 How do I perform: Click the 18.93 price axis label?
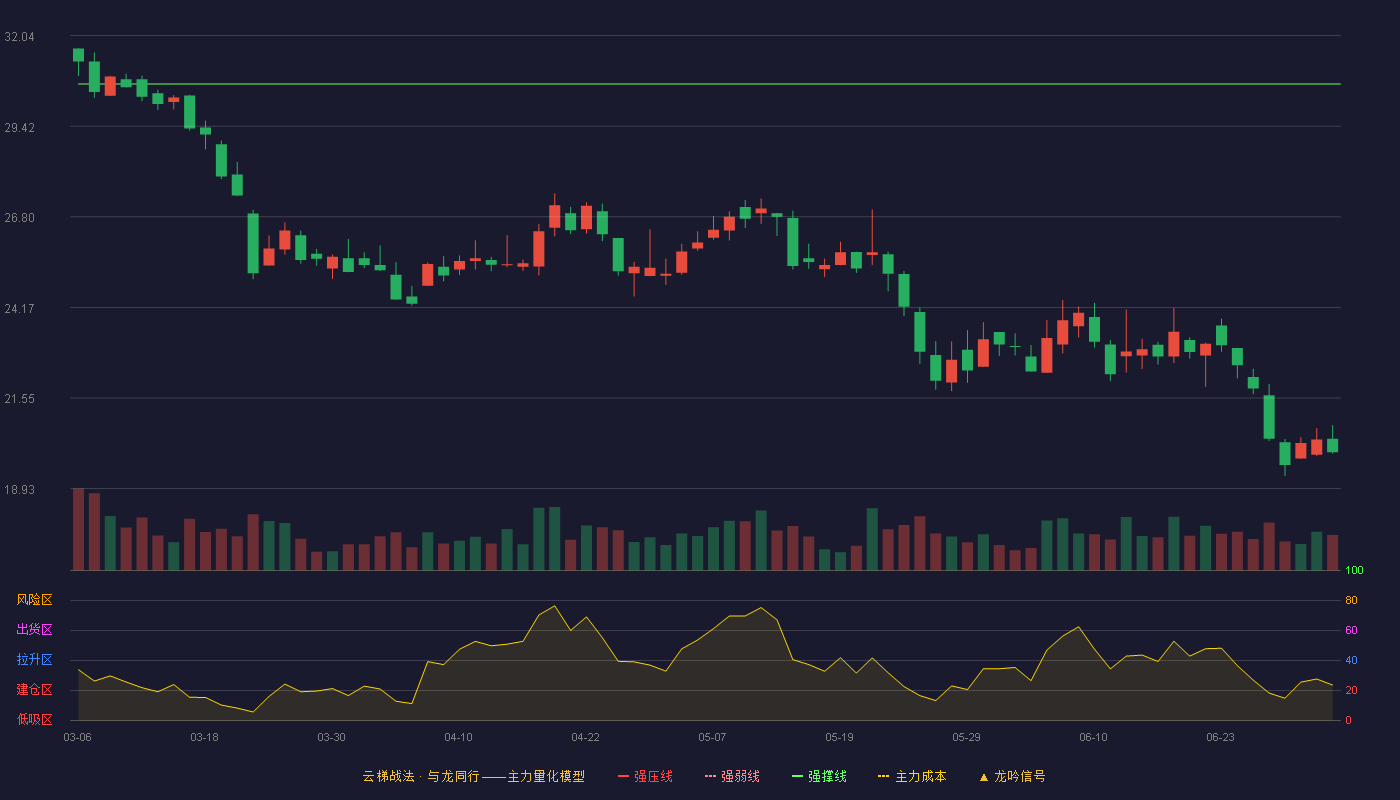(x=19, y=490)
